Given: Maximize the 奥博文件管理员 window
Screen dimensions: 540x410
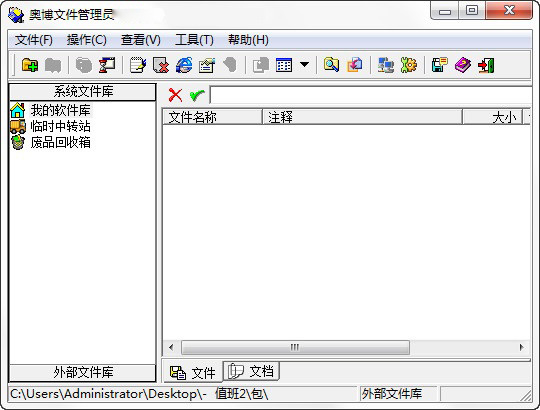Looking at the screenshot, I should 472,11.
